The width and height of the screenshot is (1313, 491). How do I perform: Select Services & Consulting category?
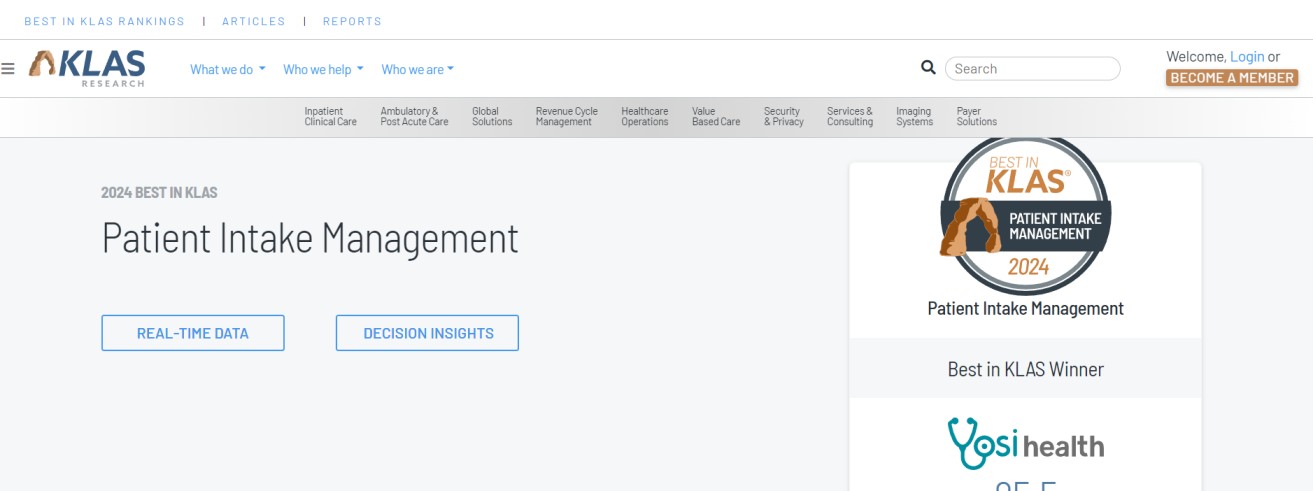(850, 117)
